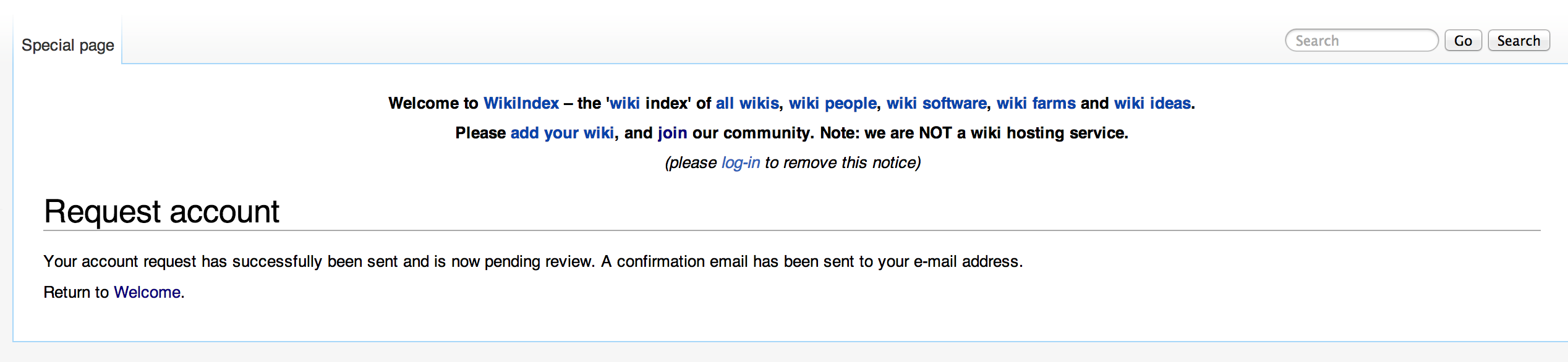1568x362 pixels.
Task: Open the all wikis link
Action: pyautogui.click(x=747, y=103)
